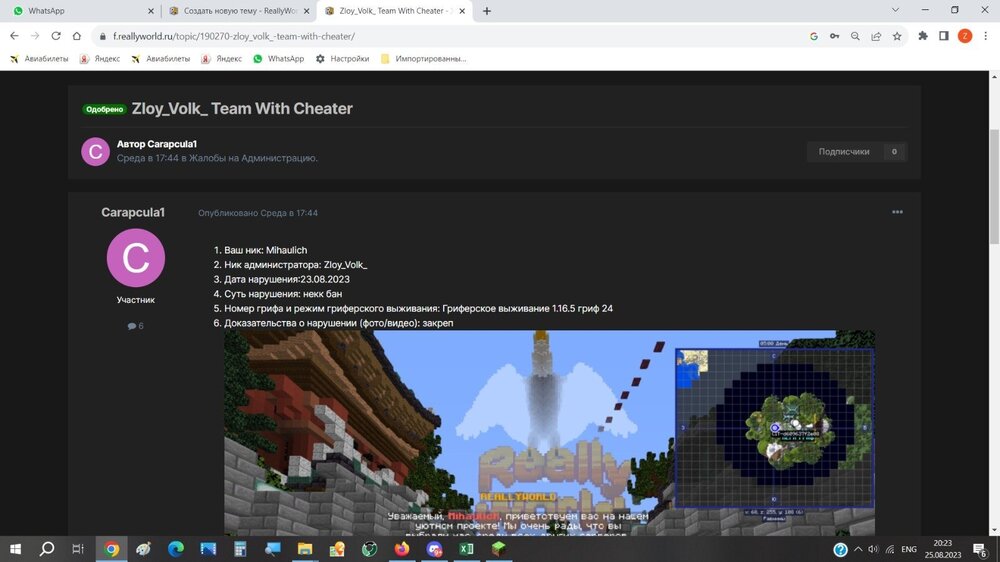Click the blue help question mark tray icon
1000x562 pixels.
tap(841, 549)
